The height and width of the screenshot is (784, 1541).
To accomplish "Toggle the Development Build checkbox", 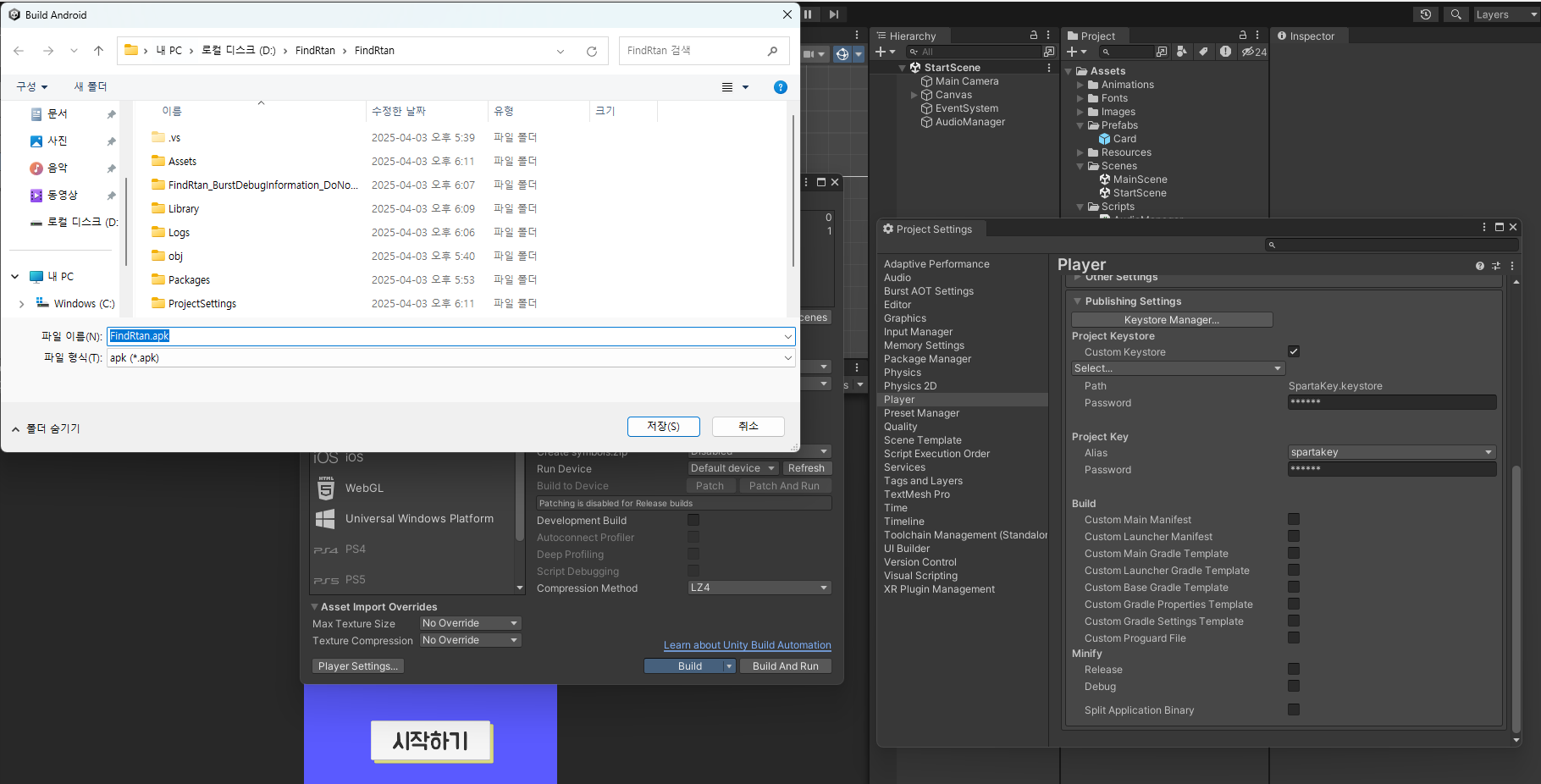I will 693,520.
